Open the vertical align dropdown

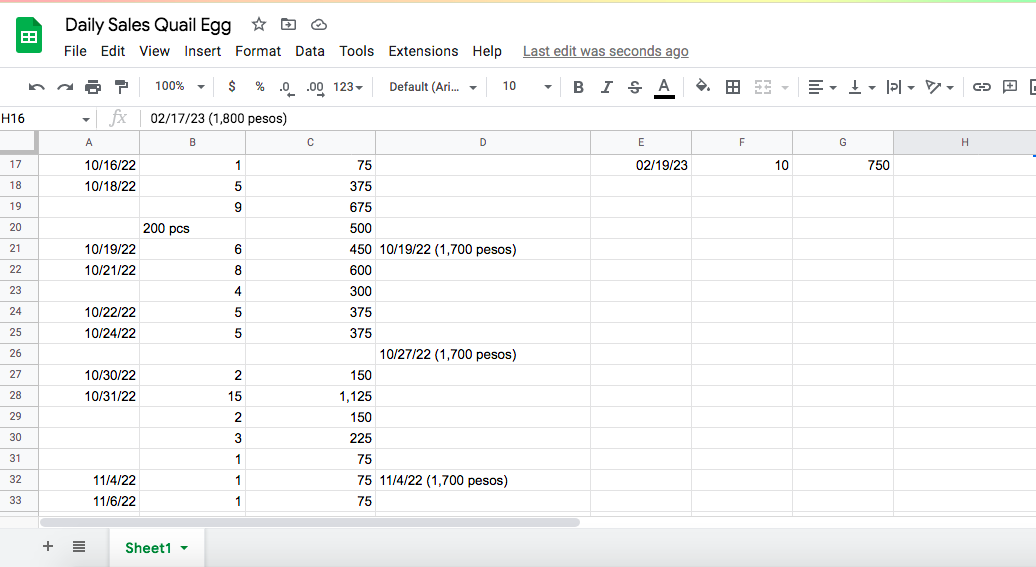(862, 87)
